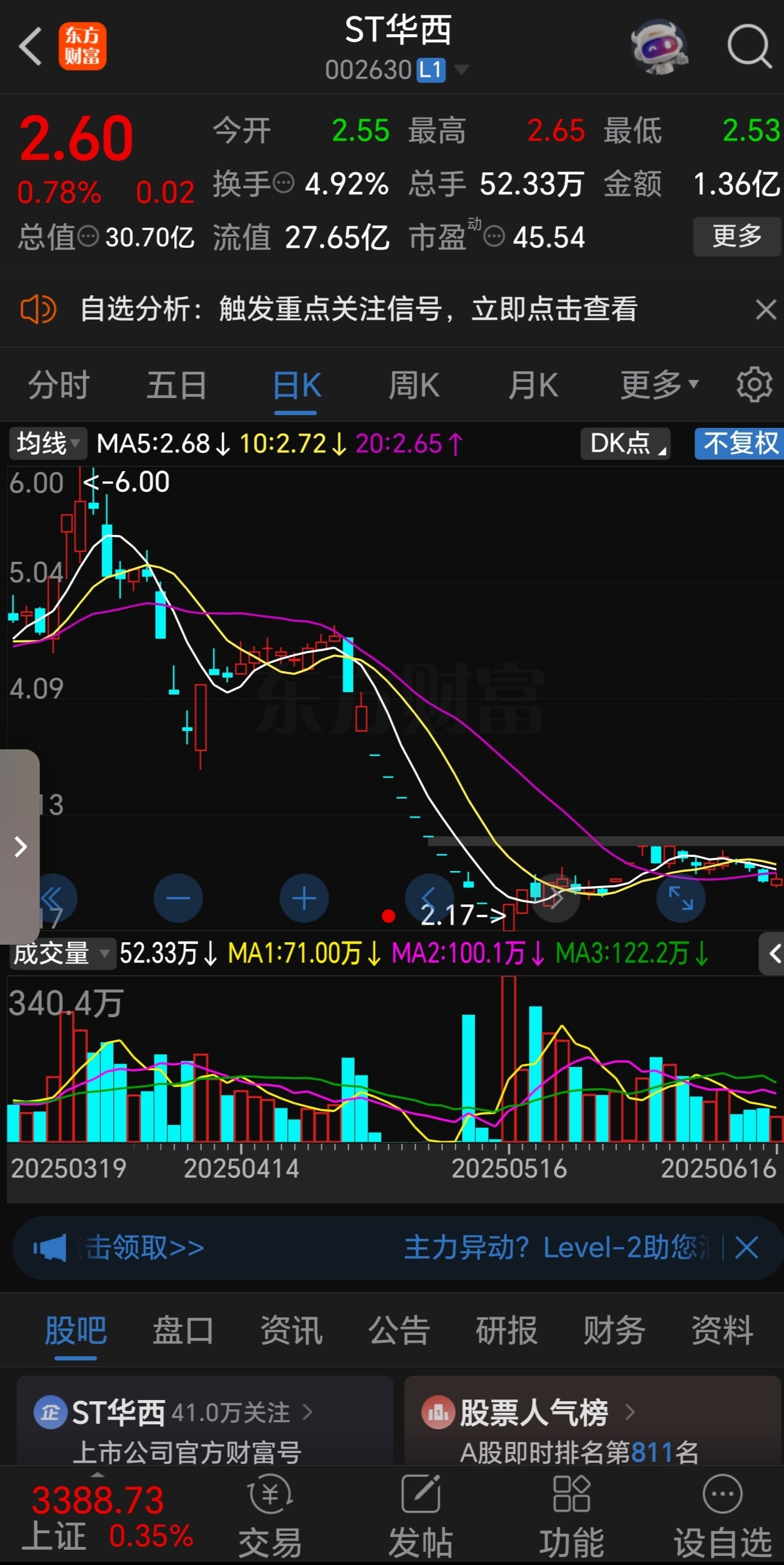Open ST华西 official 财富号 card
The height and width of the screenshot is (1565, 784).
(205, 1421)
